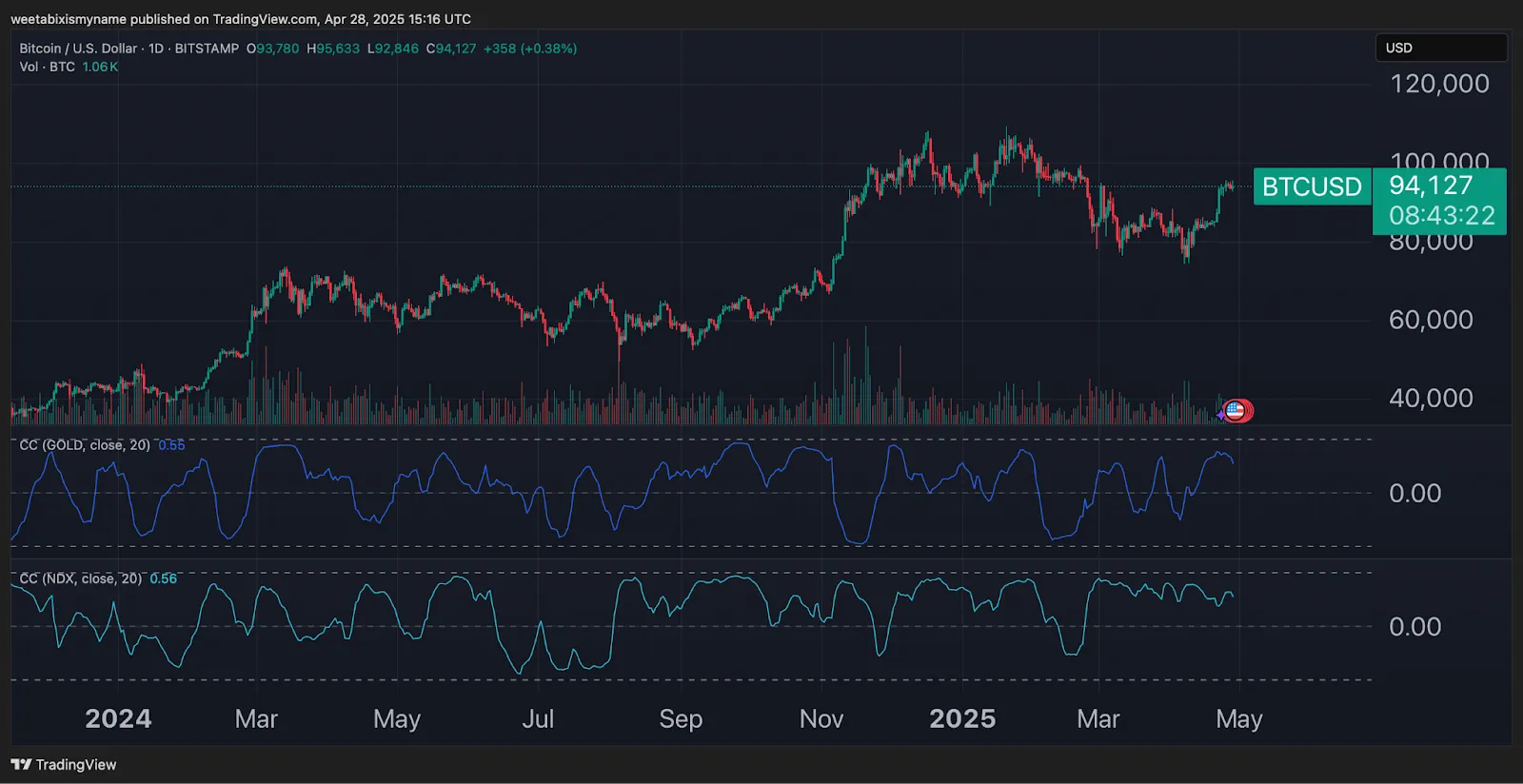Click the H95,633 high price value
This screenshot has width=1523, height=784.
point(333,49)
